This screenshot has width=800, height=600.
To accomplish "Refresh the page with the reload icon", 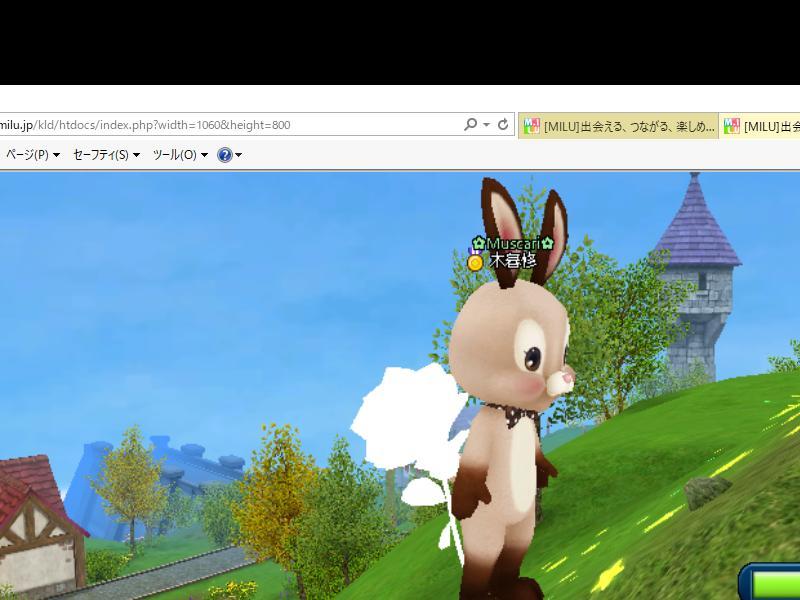I will point(503,125).
